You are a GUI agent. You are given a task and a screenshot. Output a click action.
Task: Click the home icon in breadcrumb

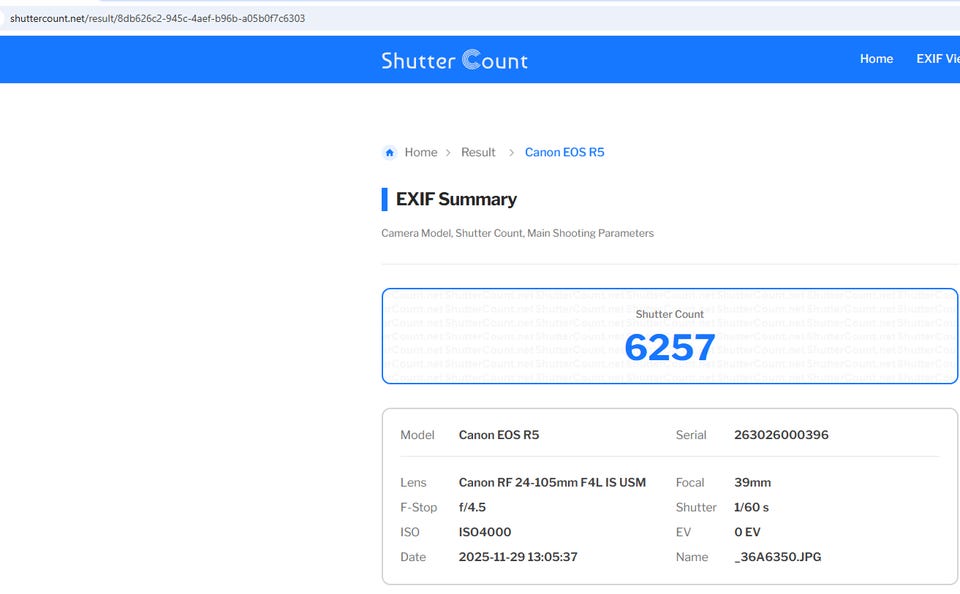click(389, 152)
